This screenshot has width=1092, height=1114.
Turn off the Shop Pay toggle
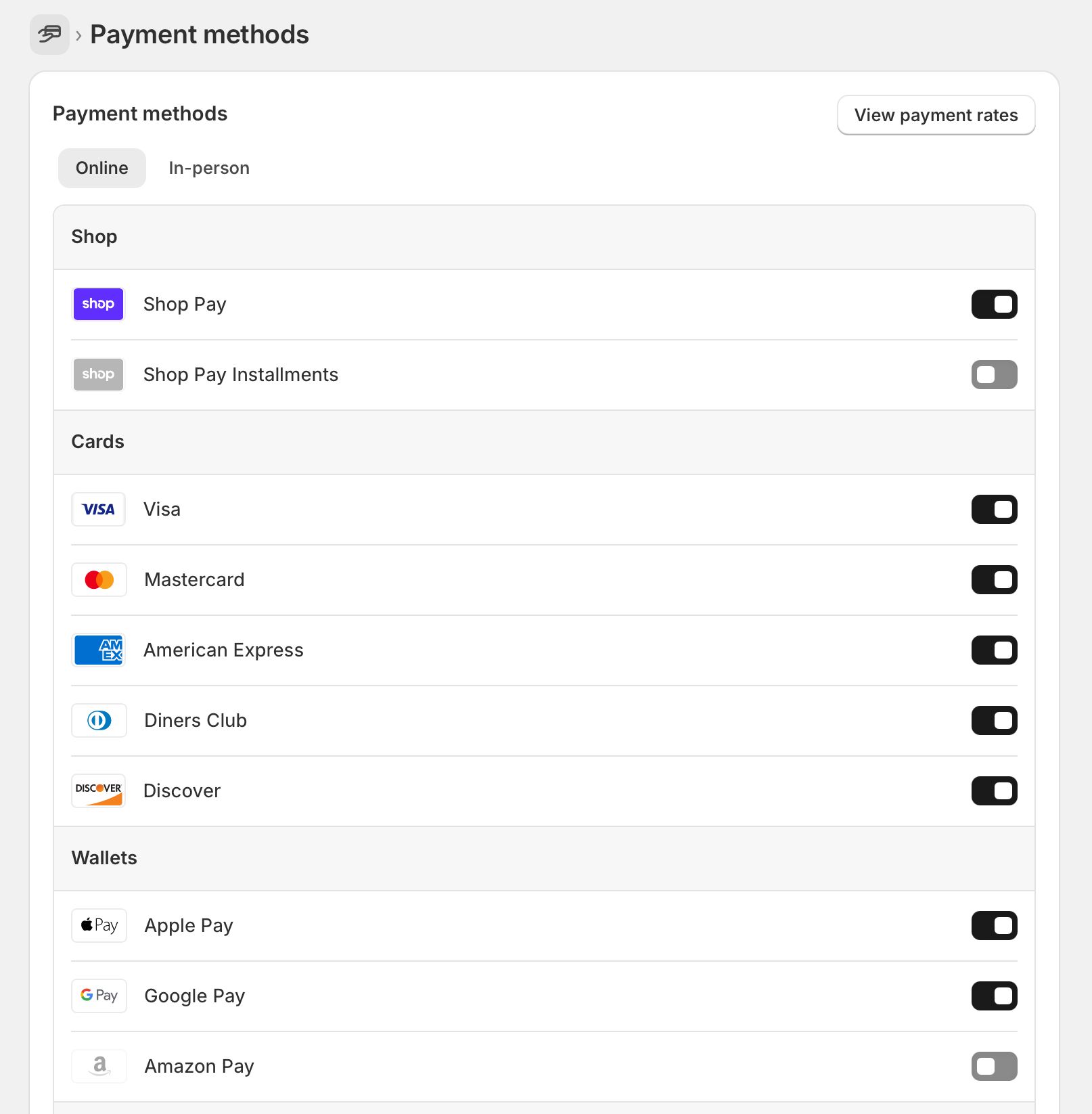994,305
